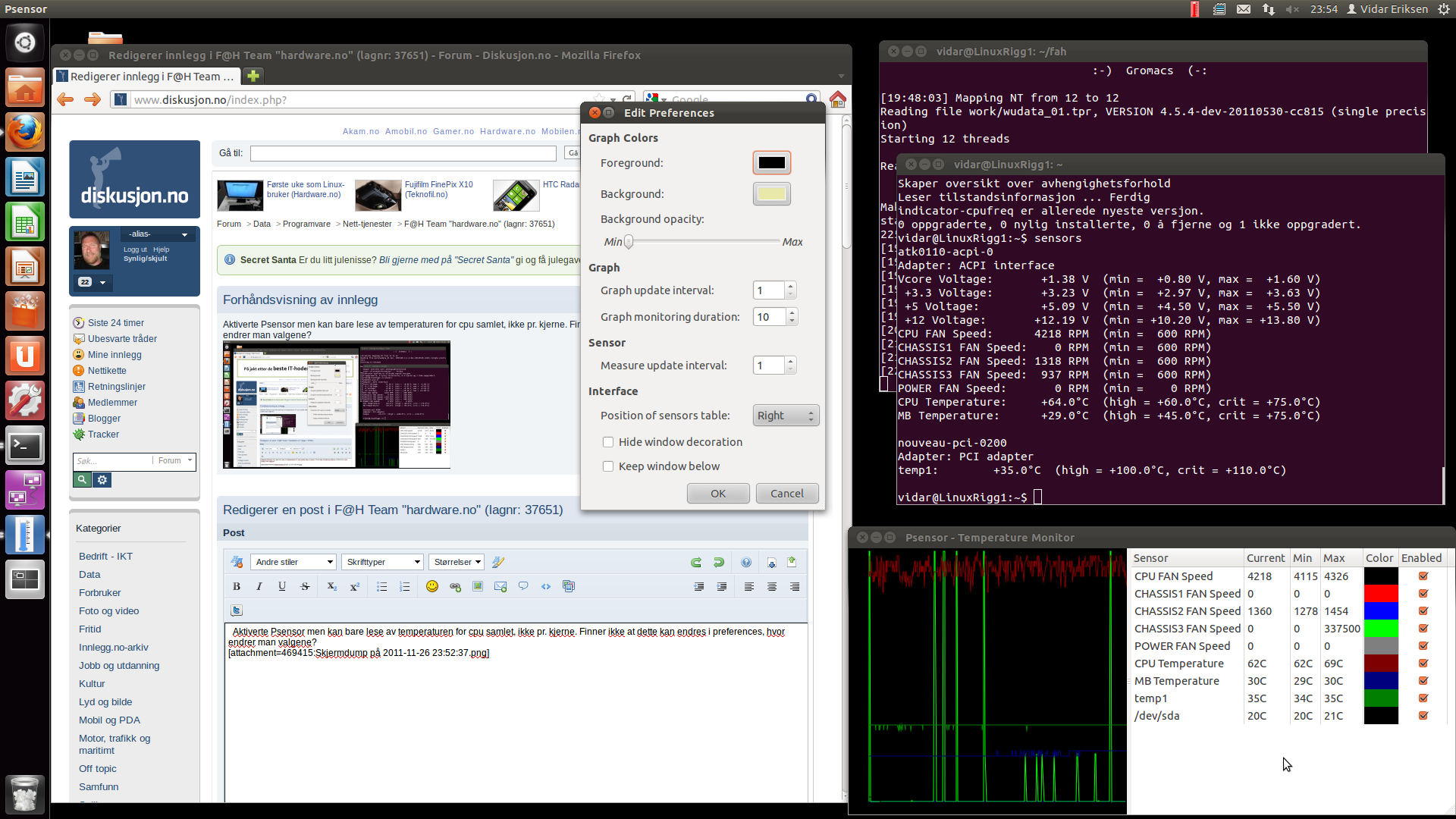Open the mail indicator in top panel
This screenshot has height=819, width=1456.
[1244, 9]
